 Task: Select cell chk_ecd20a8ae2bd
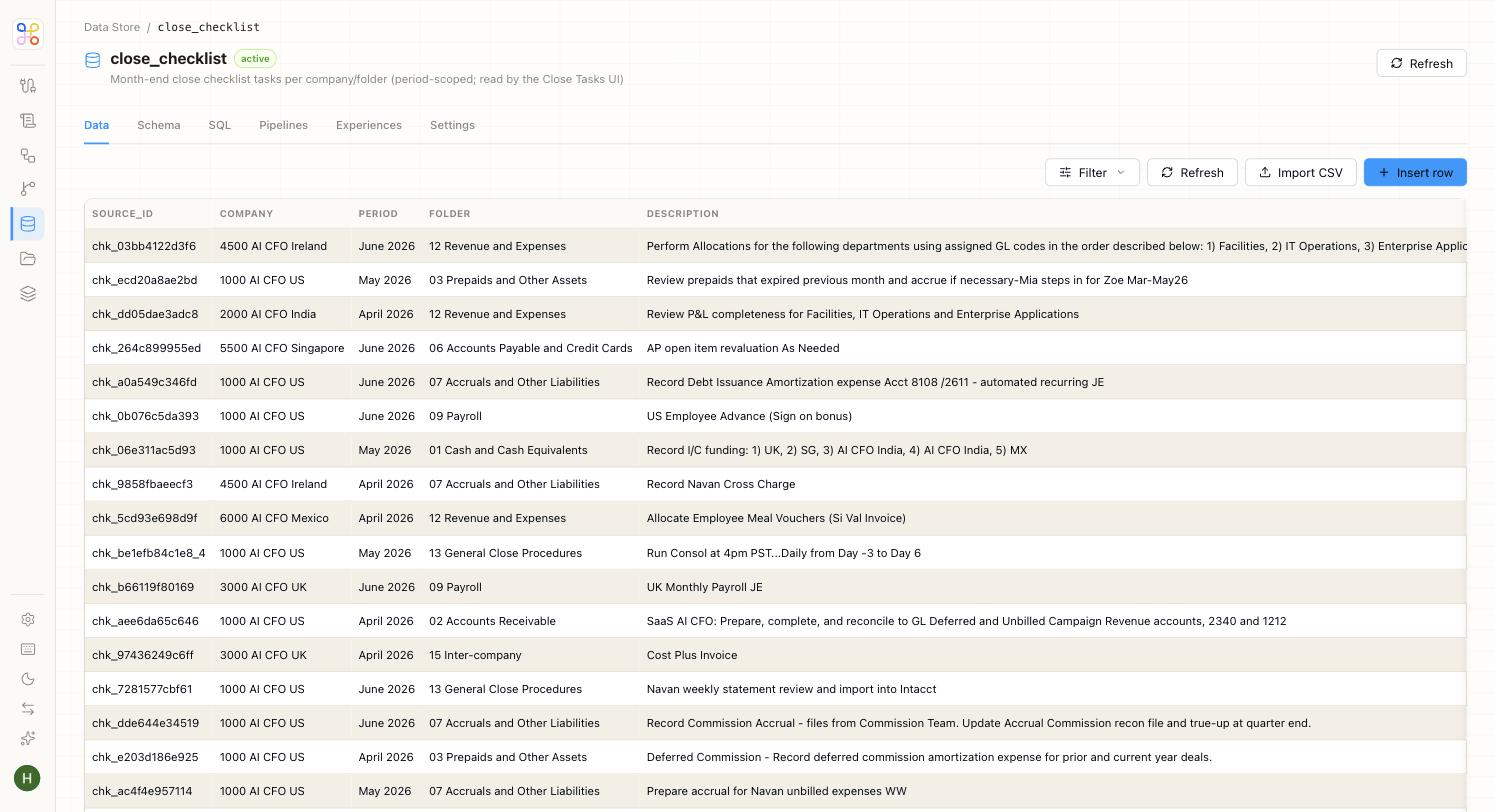[x=145, y=280]
